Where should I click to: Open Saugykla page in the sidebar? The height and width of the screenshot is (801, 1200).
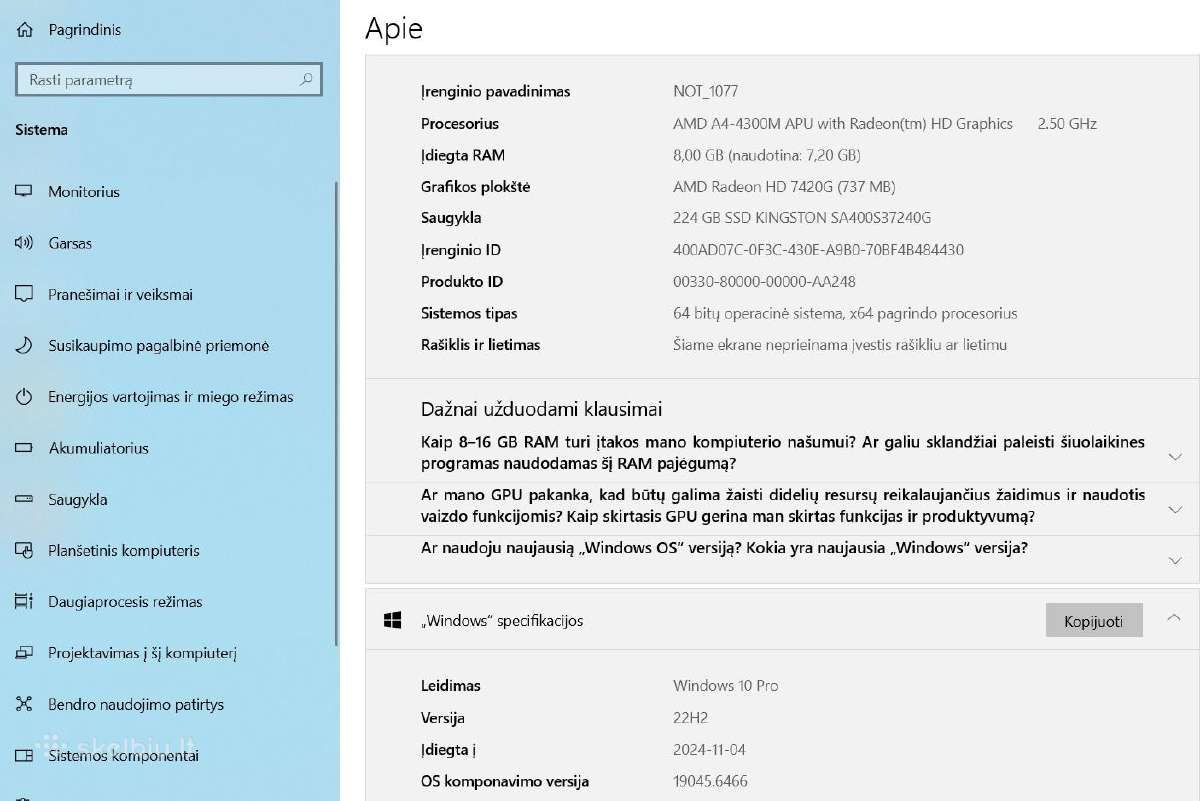[x=78, y=500]
